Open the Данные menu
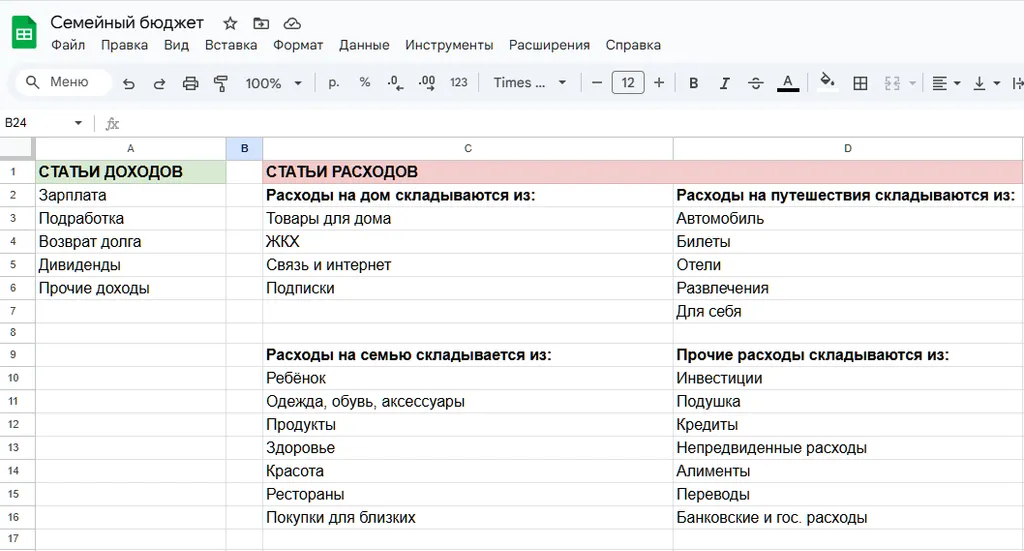This screenshot has width=1024, height=551. pos(364,45)
